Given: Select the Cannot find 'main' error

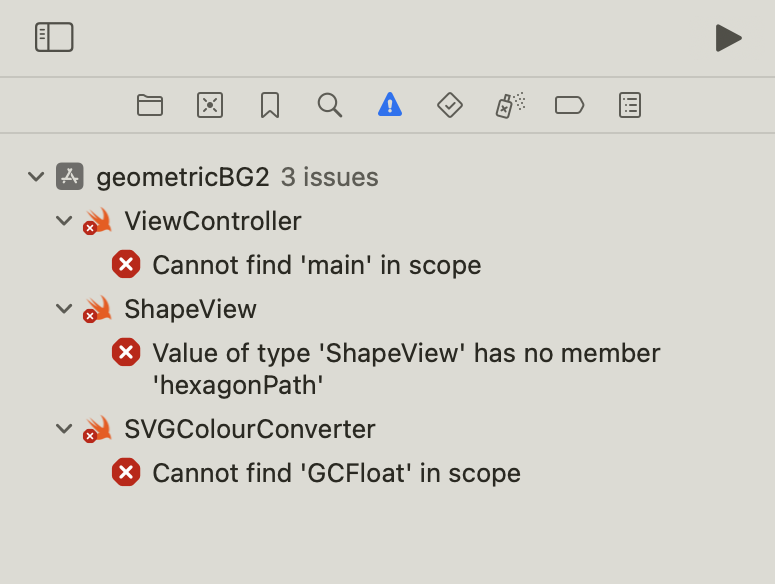Looking at the screenshot, I should [x=316, y=265].
